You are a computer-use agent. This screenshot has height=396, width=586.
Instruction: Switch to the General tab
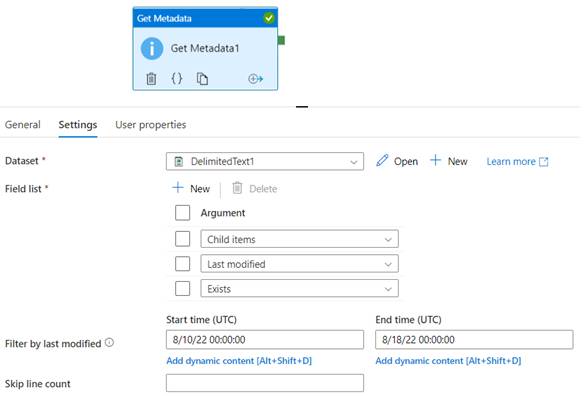(x=23, y=125)
